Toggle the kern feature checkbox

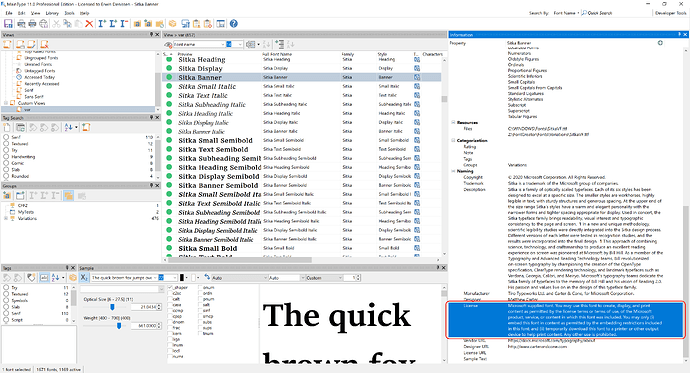pos(170,333)
